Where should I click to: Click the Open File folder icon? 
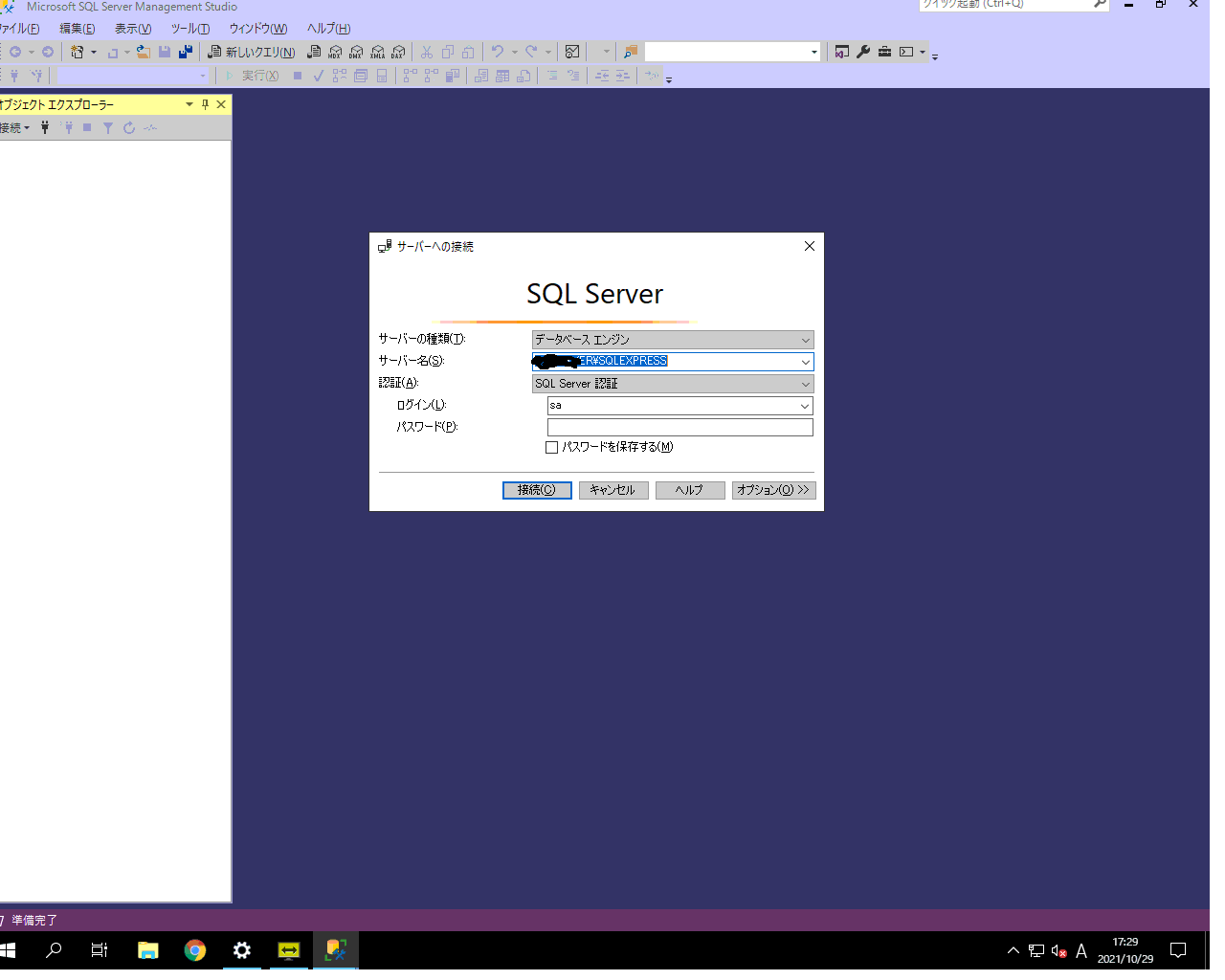tap(144, 52)
